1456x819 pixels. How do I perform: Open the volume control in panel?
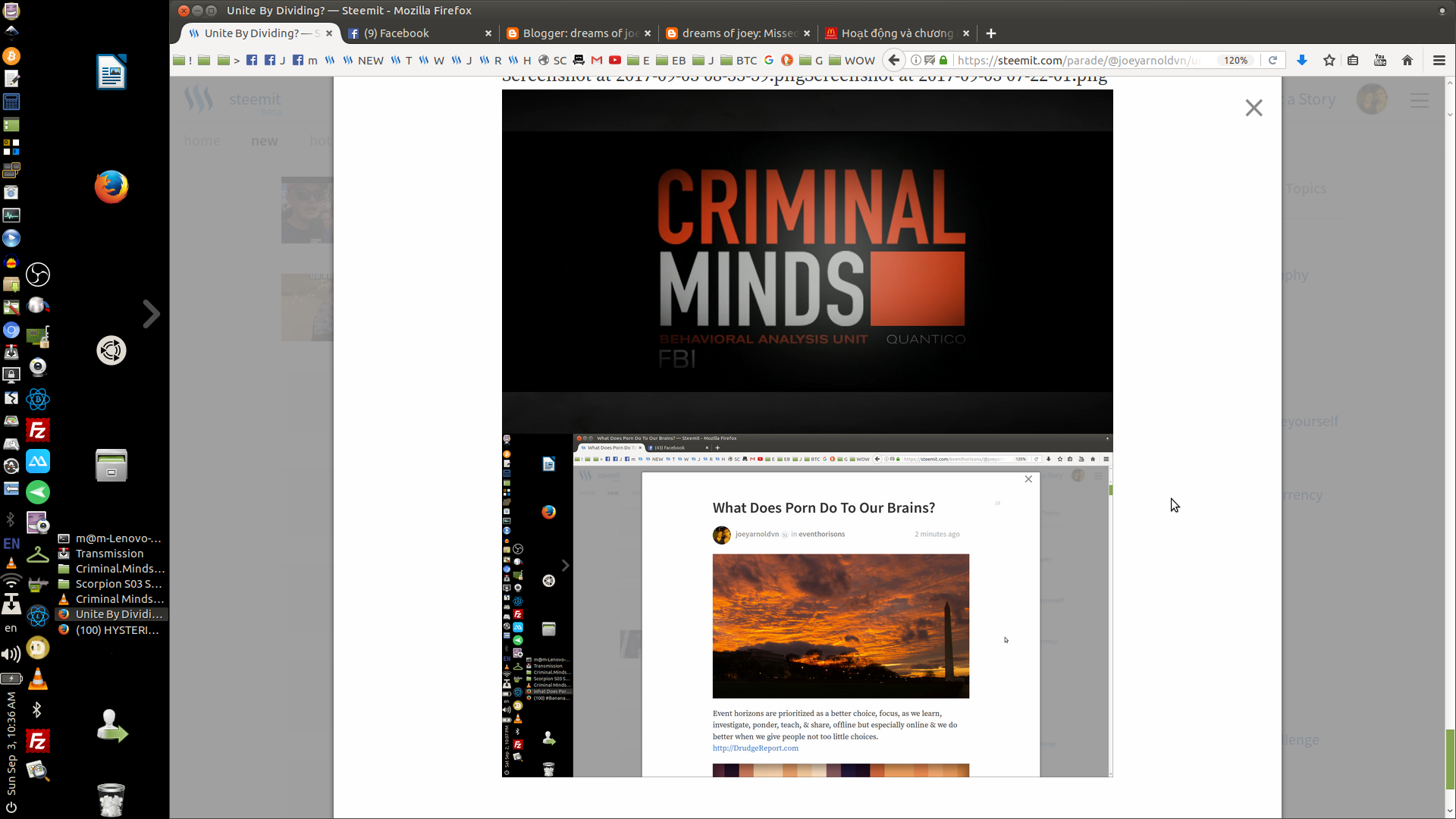(11, 654)
